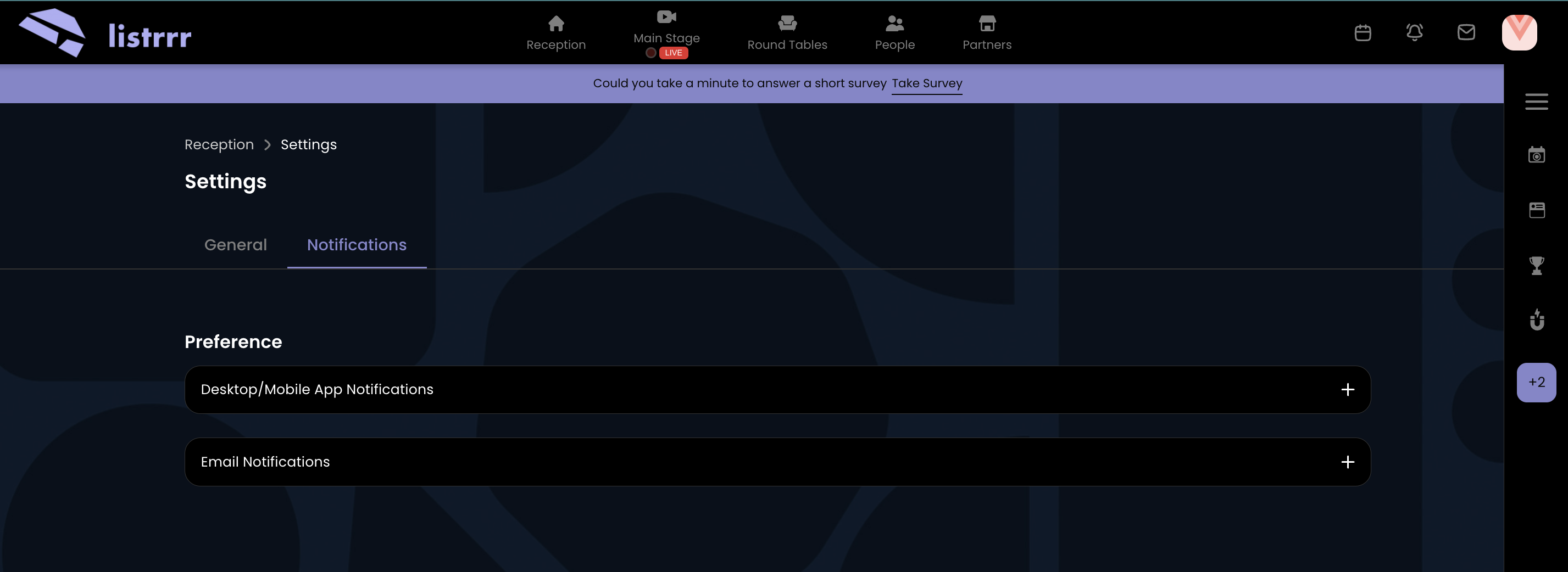Click the listrrr wordmark text
The height and width of the screenshot is (572, 1568).
pyautogui.click(x=150, y=35)
